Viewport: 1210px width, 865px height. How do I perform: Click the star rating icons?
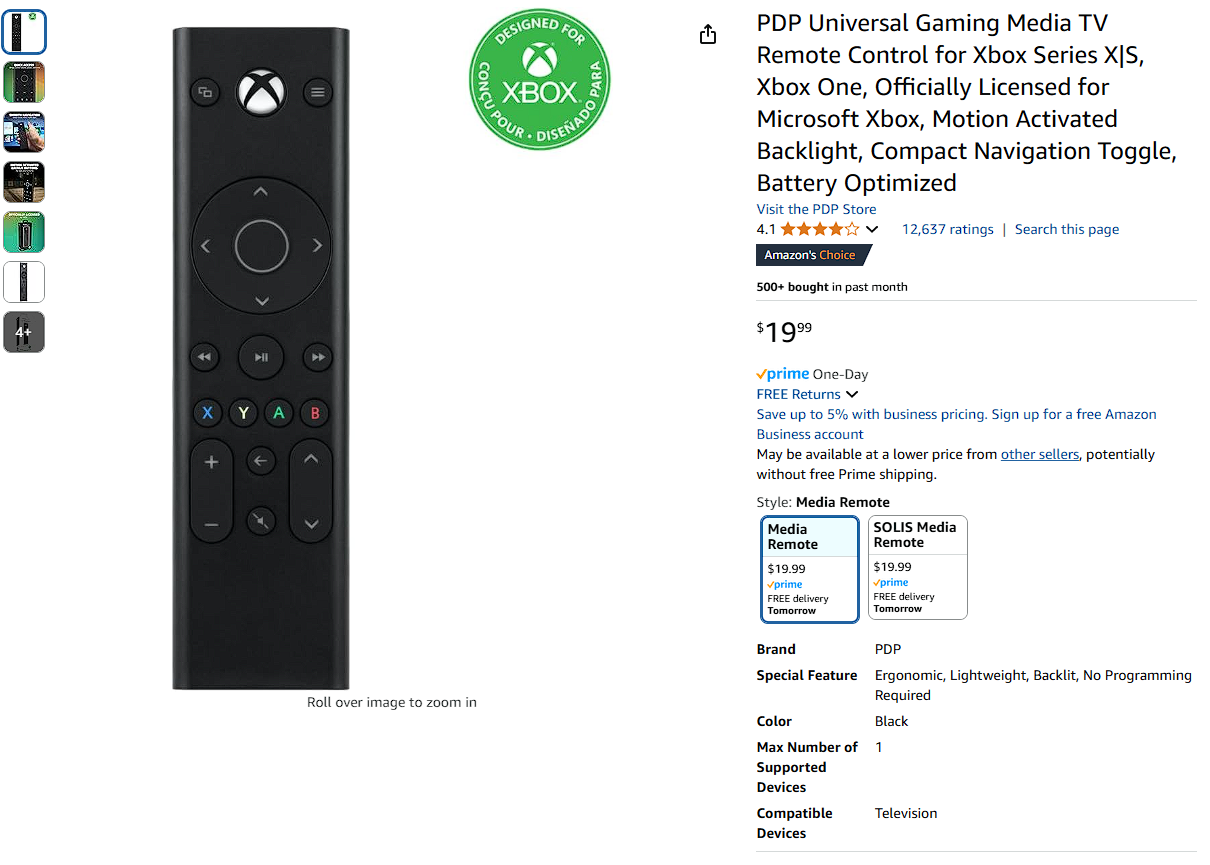pyautogui.click(x=819, y=229)
